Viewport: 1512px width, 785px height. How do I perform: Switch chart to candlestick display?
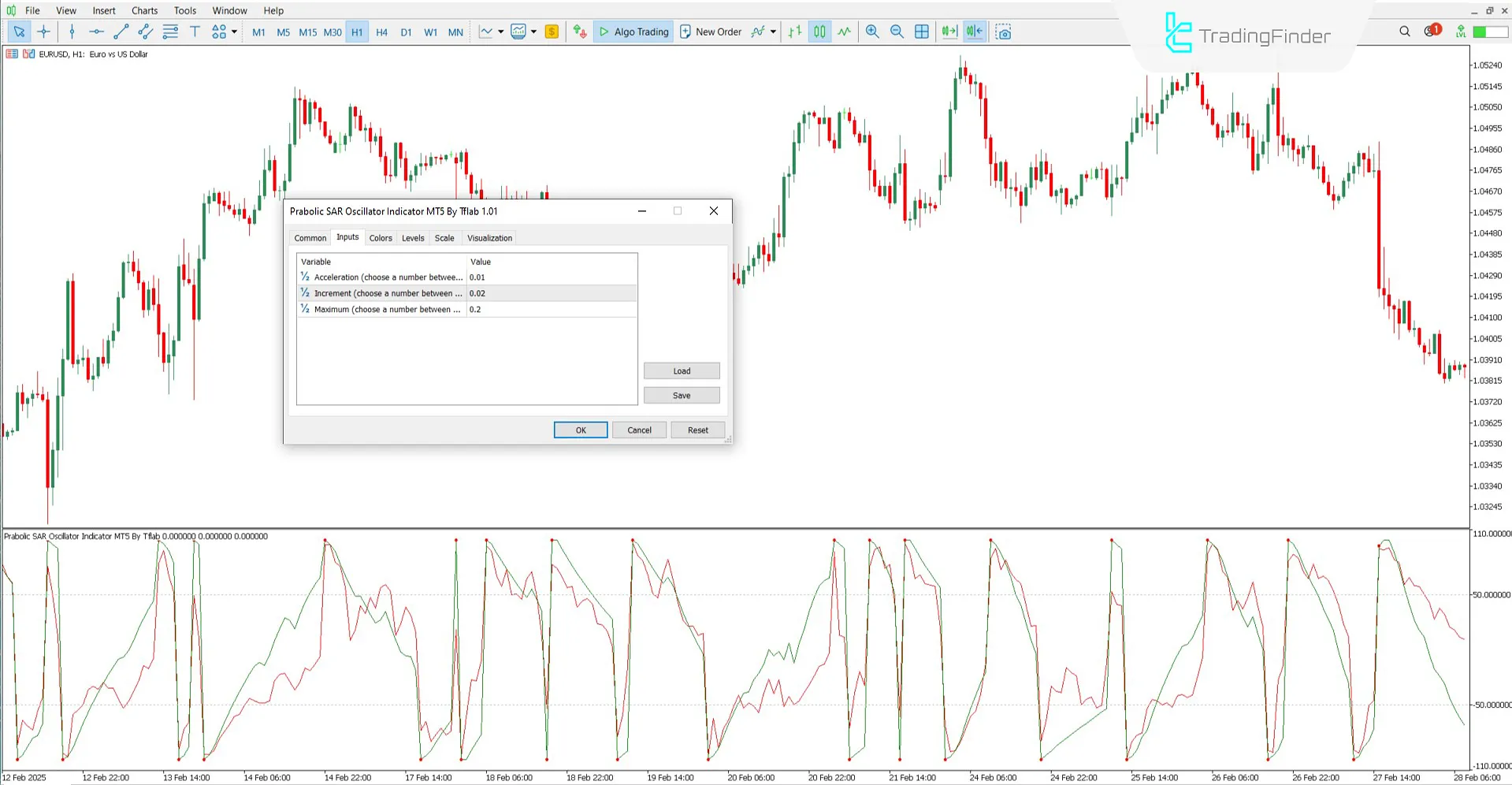[x=819, y=32]
